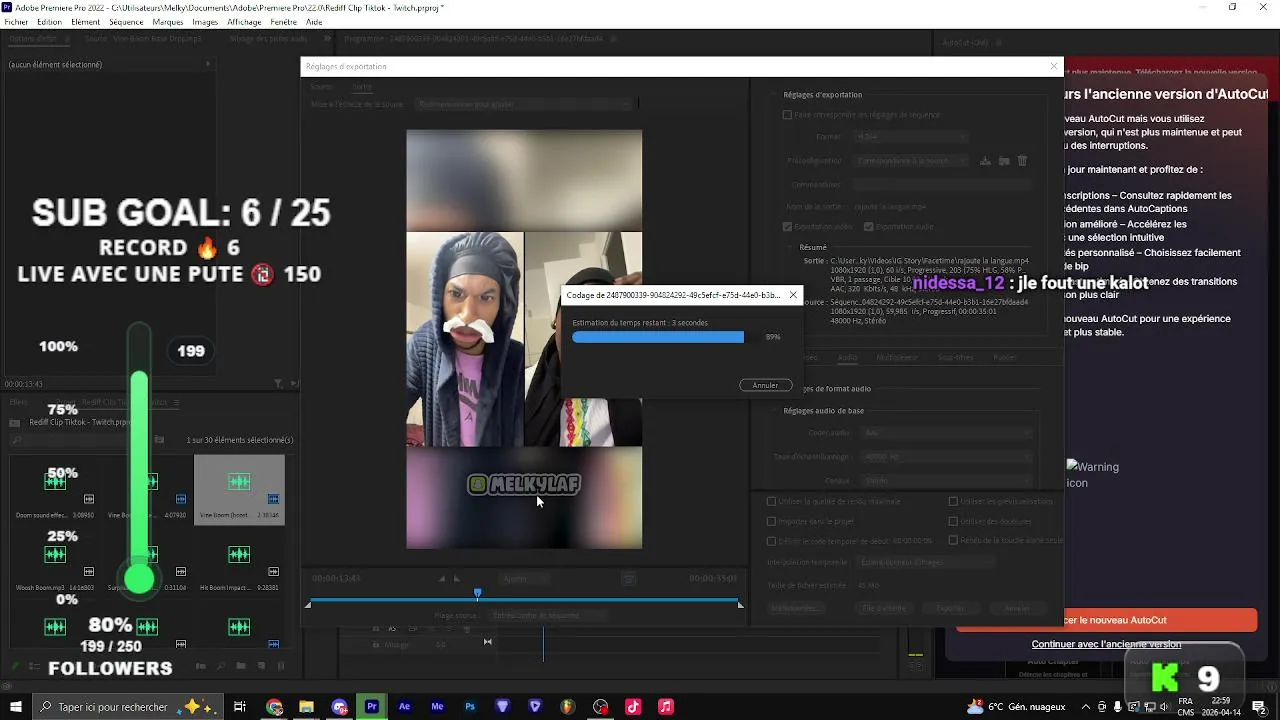The width and height of the screenshot is (1280, 720).
Task: Click the set in point triangle icon
Action: (442, 579)
